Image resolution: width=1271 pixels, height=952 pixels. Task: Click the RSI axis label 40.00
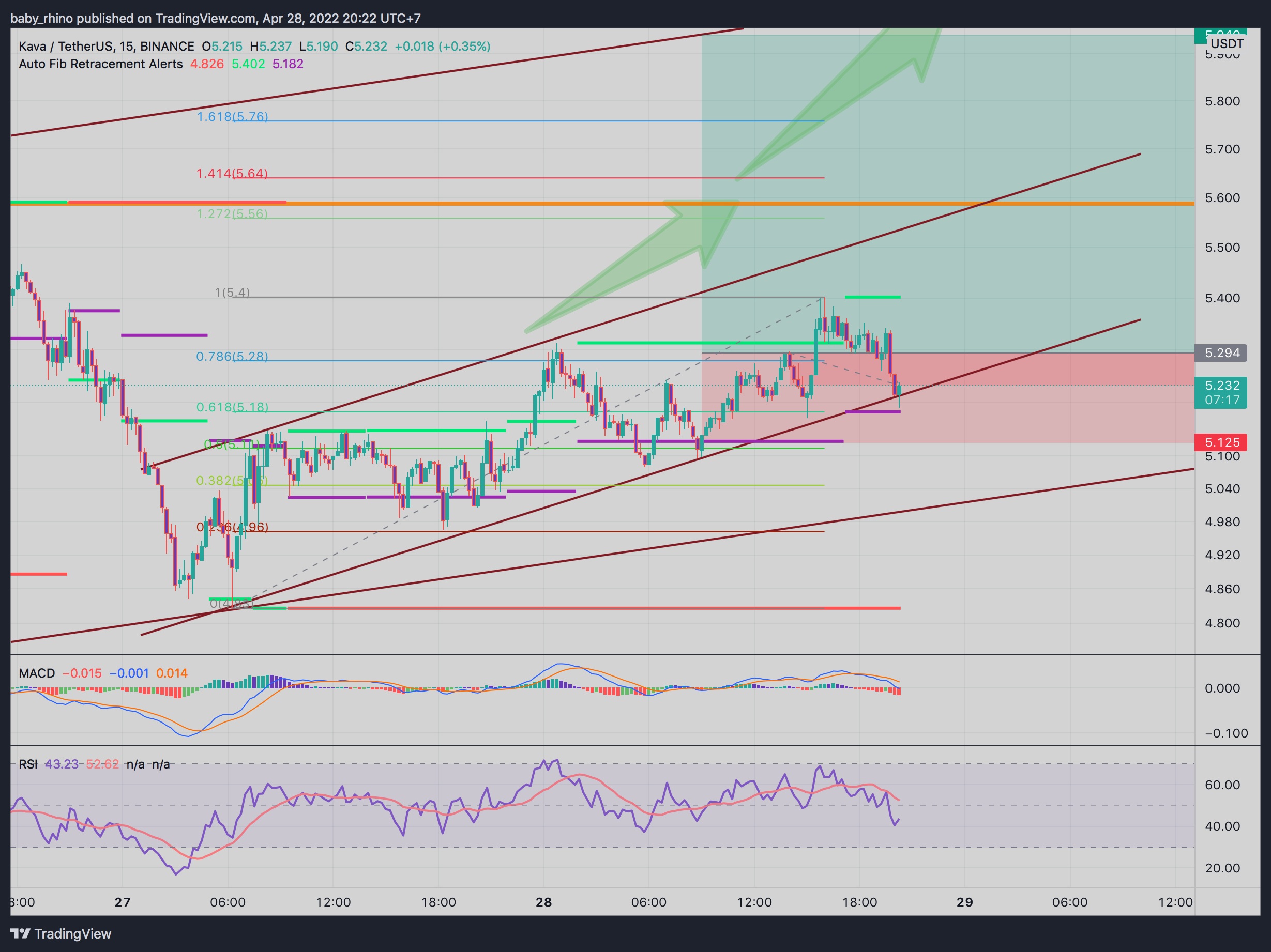[x=1223, y=826]
